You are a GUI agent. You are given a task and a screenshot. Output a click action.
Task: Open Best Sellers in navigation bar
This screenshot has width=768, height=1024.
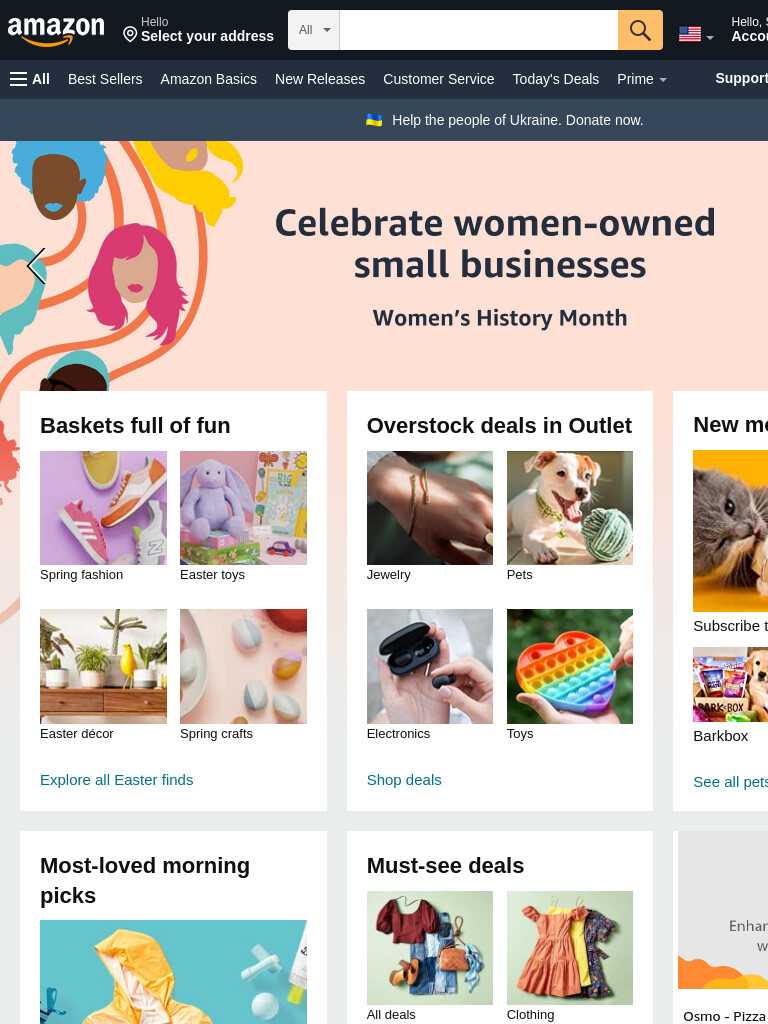pyautogui.click(x=105, y=79)
